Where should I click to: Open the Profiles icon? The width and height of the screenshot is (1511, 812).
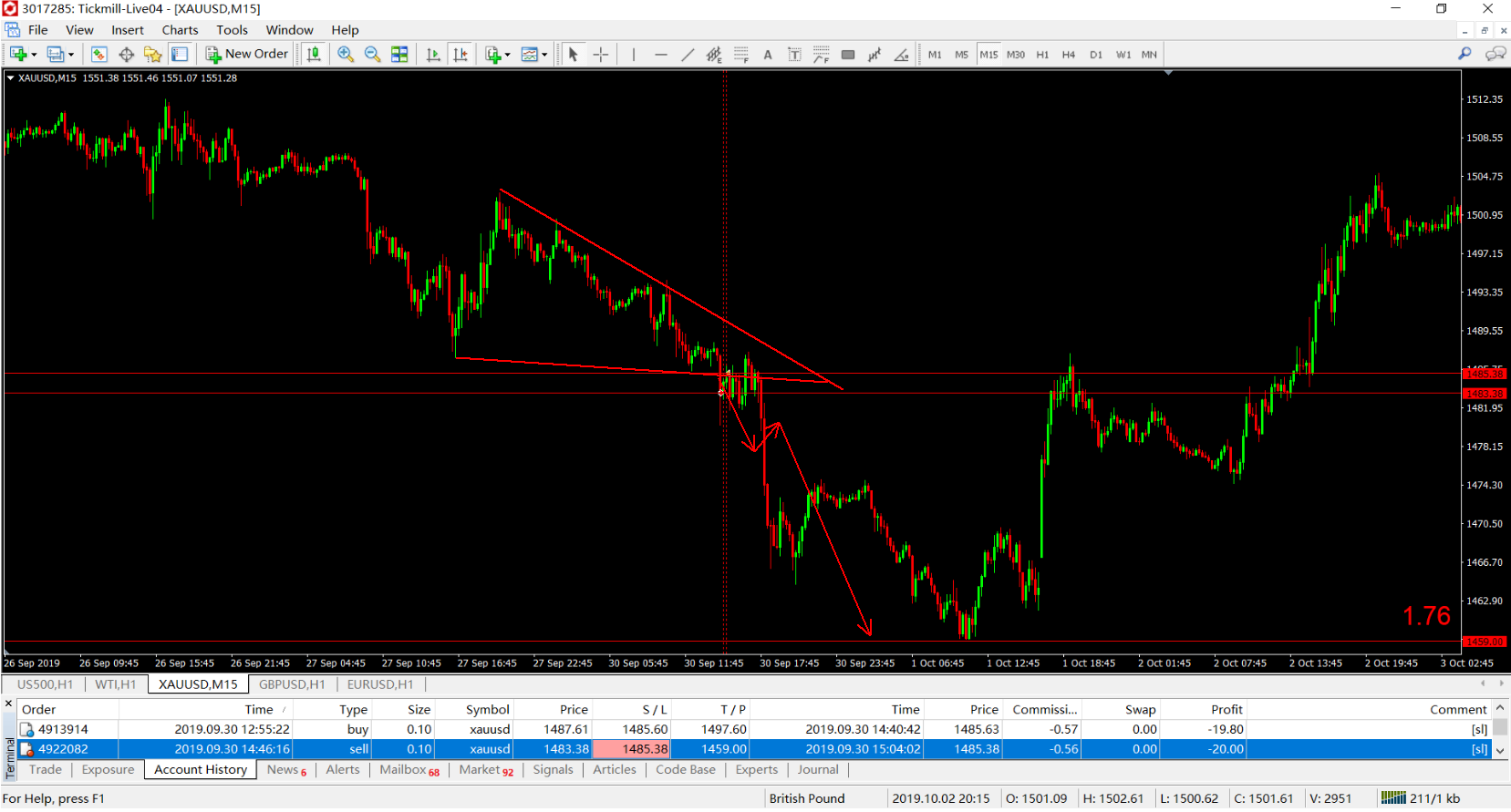pos(56,55)
